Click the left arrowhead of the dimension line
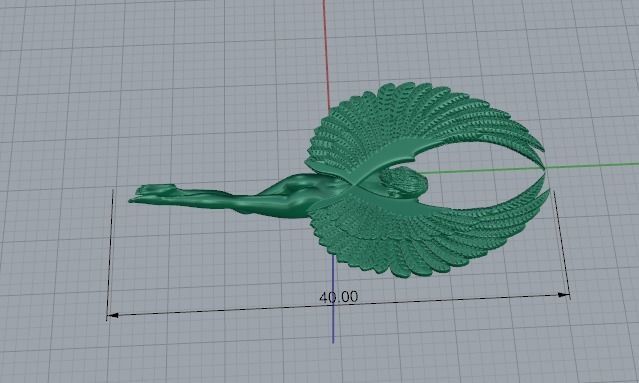 pyautogui.click(x=112, y=315)
